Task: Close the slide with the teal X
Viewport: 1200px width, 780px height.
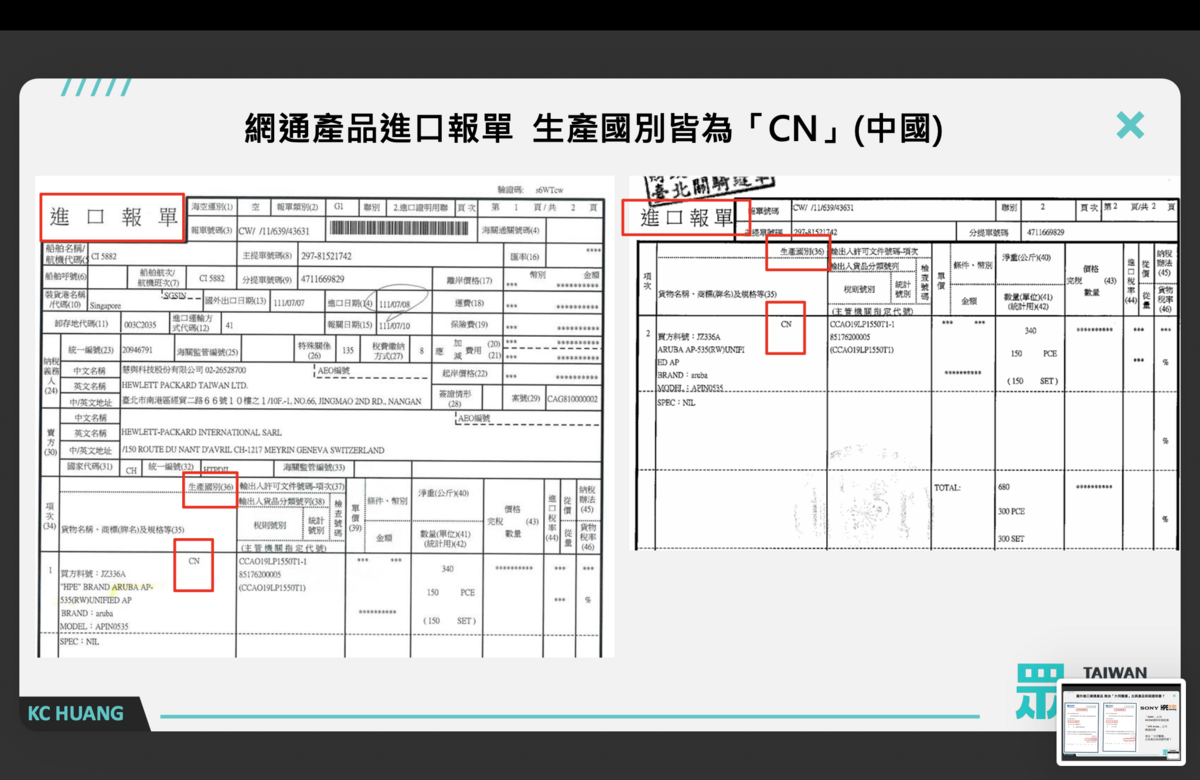Action: coord(1130,125)
